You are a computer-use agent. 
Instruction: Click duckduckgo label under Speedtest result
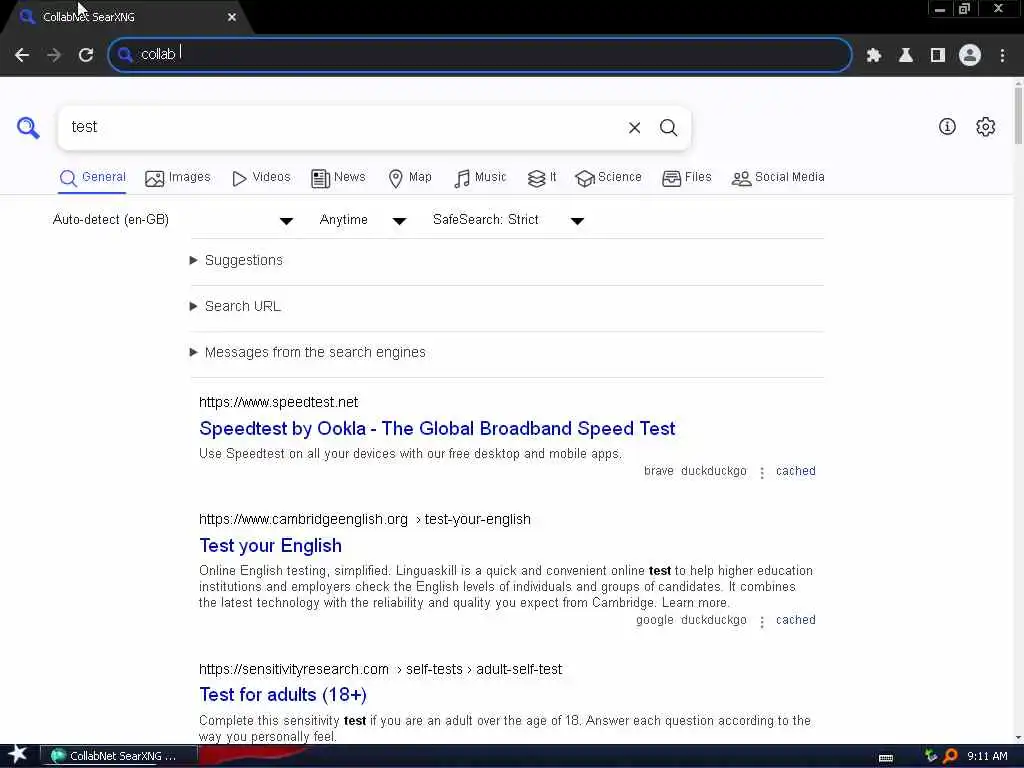tap(713, 471)
